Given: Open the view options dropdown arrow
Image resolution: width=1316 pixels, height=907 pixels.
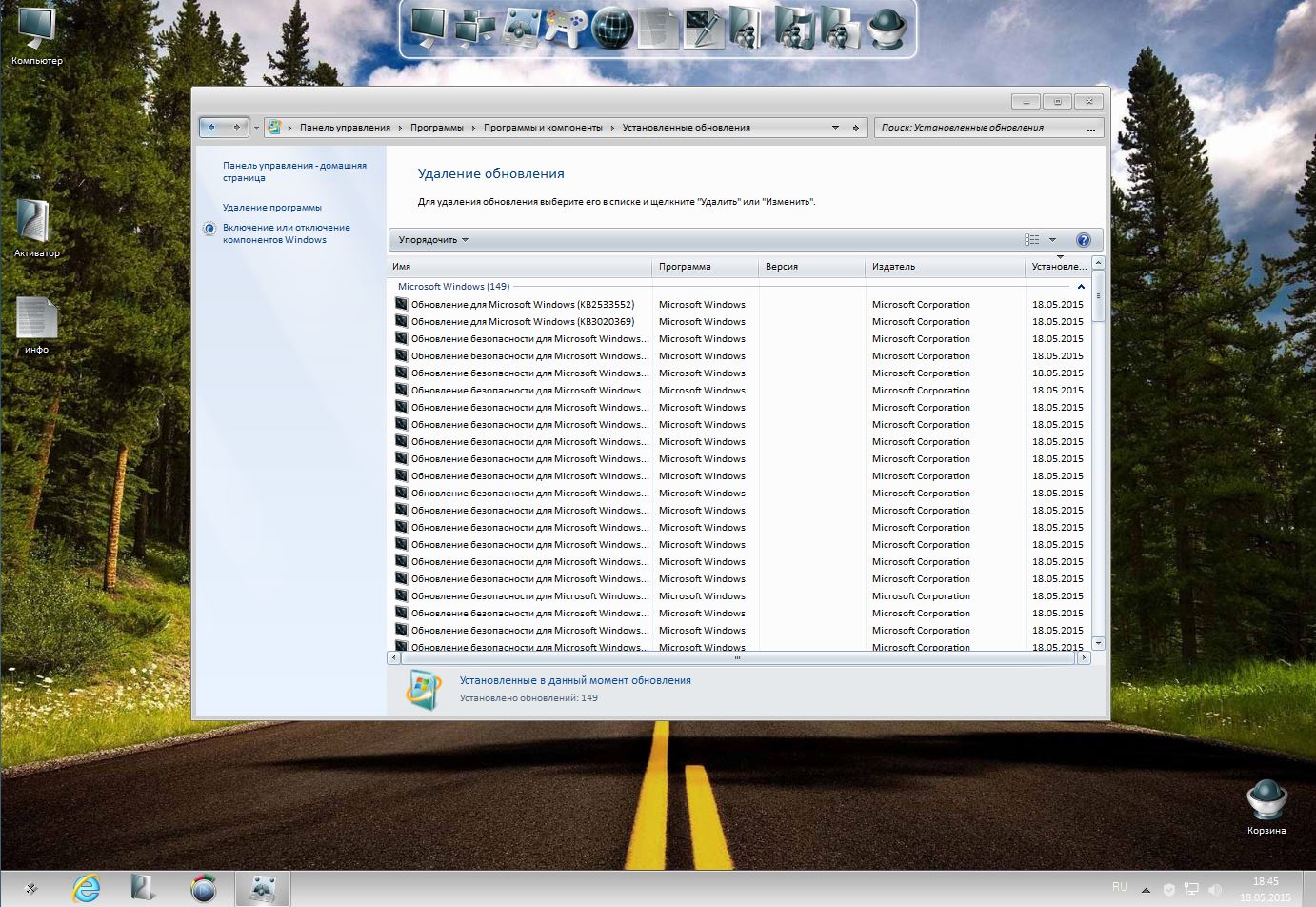Looking at the screenshot, I should [x=1052, y=240].
